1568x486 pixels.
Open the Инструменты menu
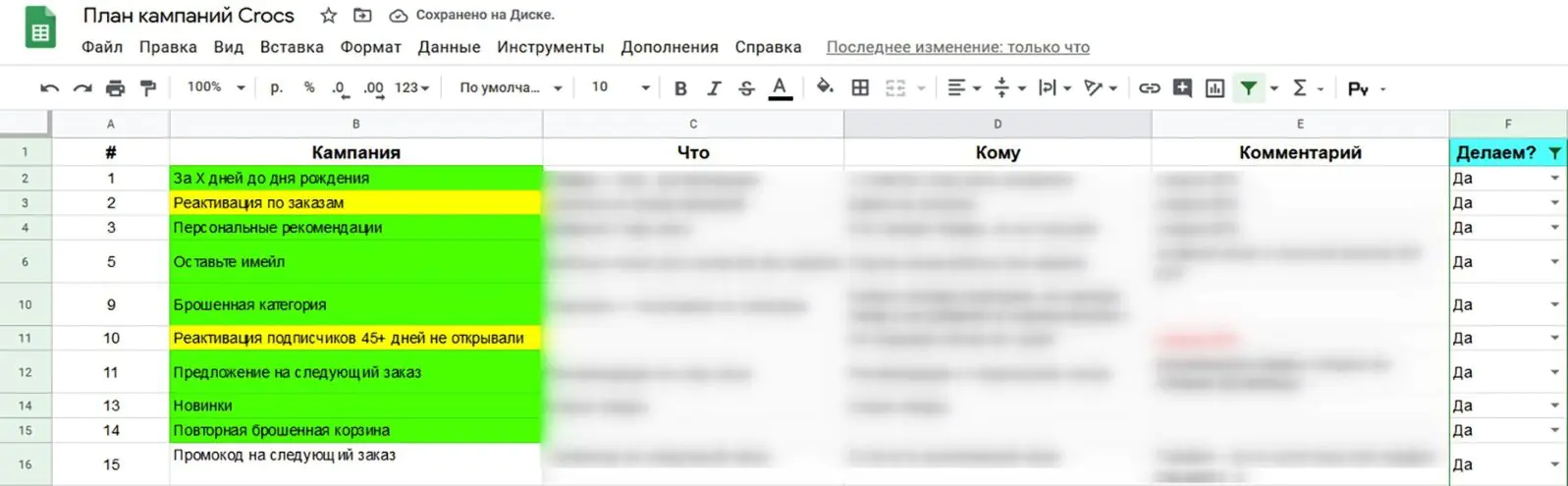pyautogui.click(x=550, y=47)
